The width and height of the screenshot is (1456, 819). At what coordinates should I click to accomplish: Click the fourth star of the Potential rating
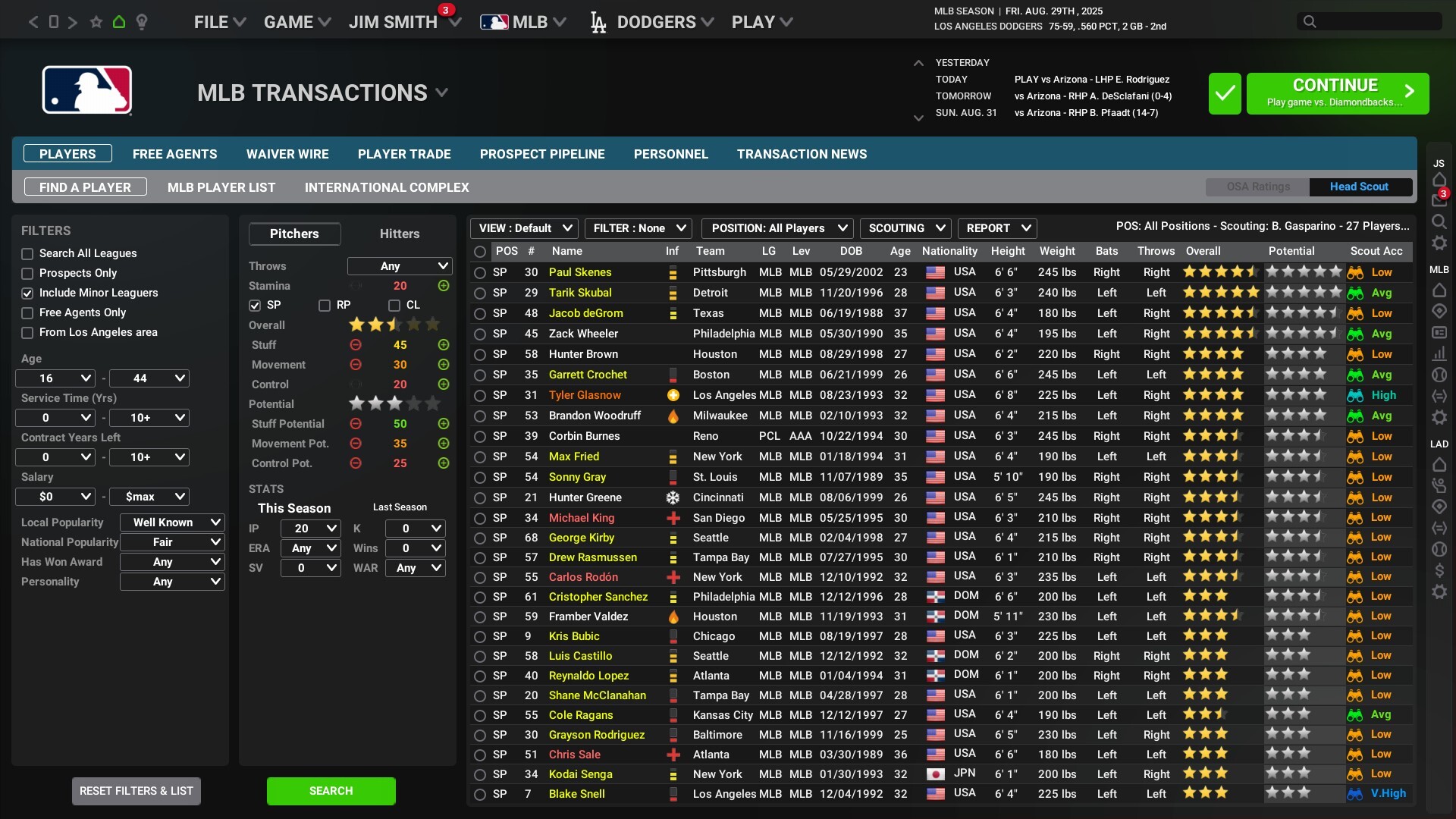[x=413, y=404]
